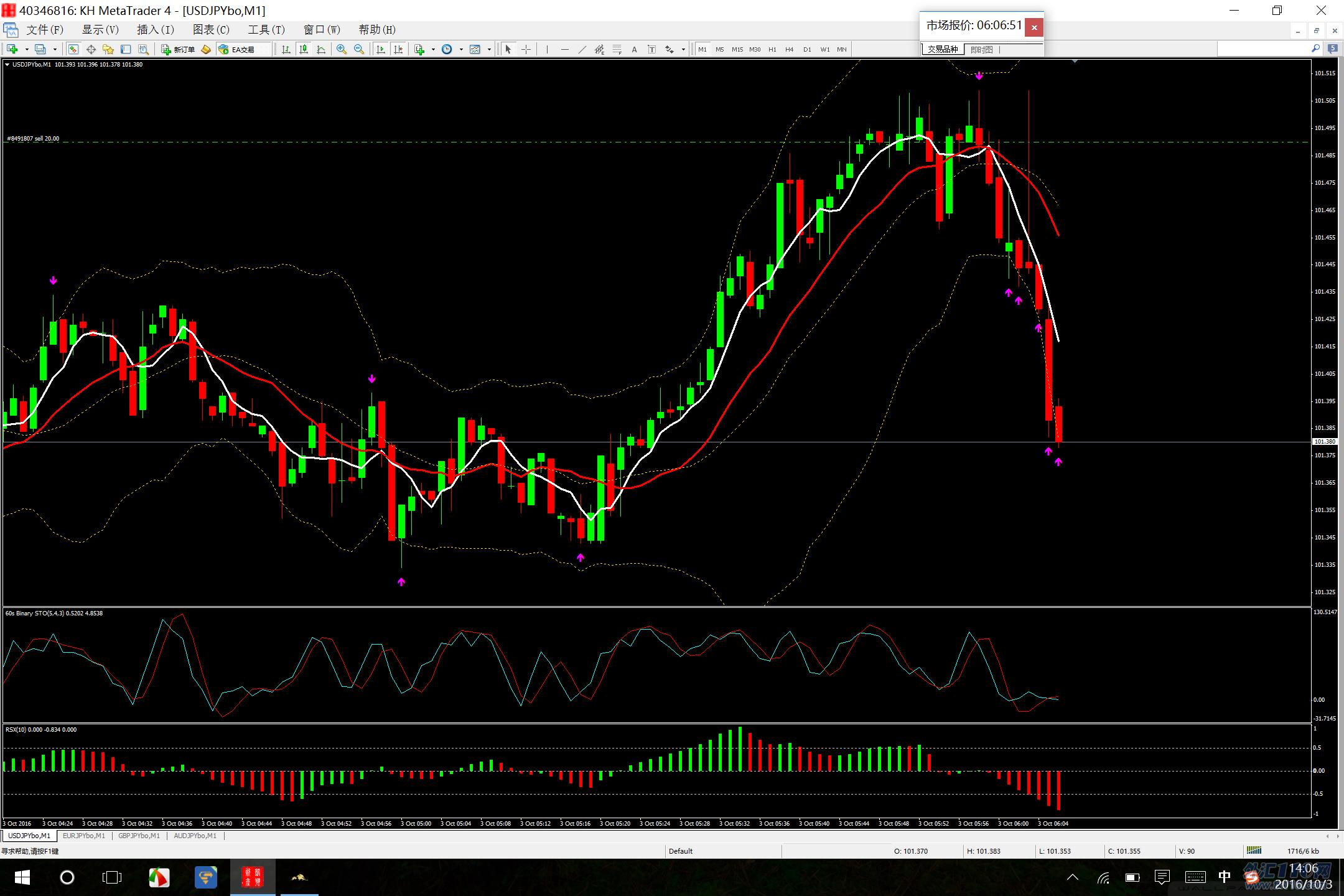Expand the indicators list dropdown arrow
1344x896 pixels.
coord(433,49)
